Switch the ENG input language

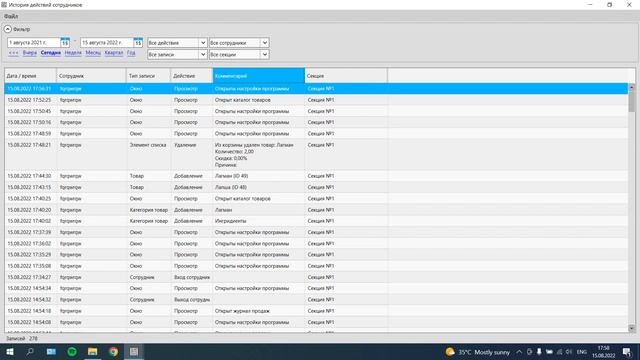click(582, 352)
